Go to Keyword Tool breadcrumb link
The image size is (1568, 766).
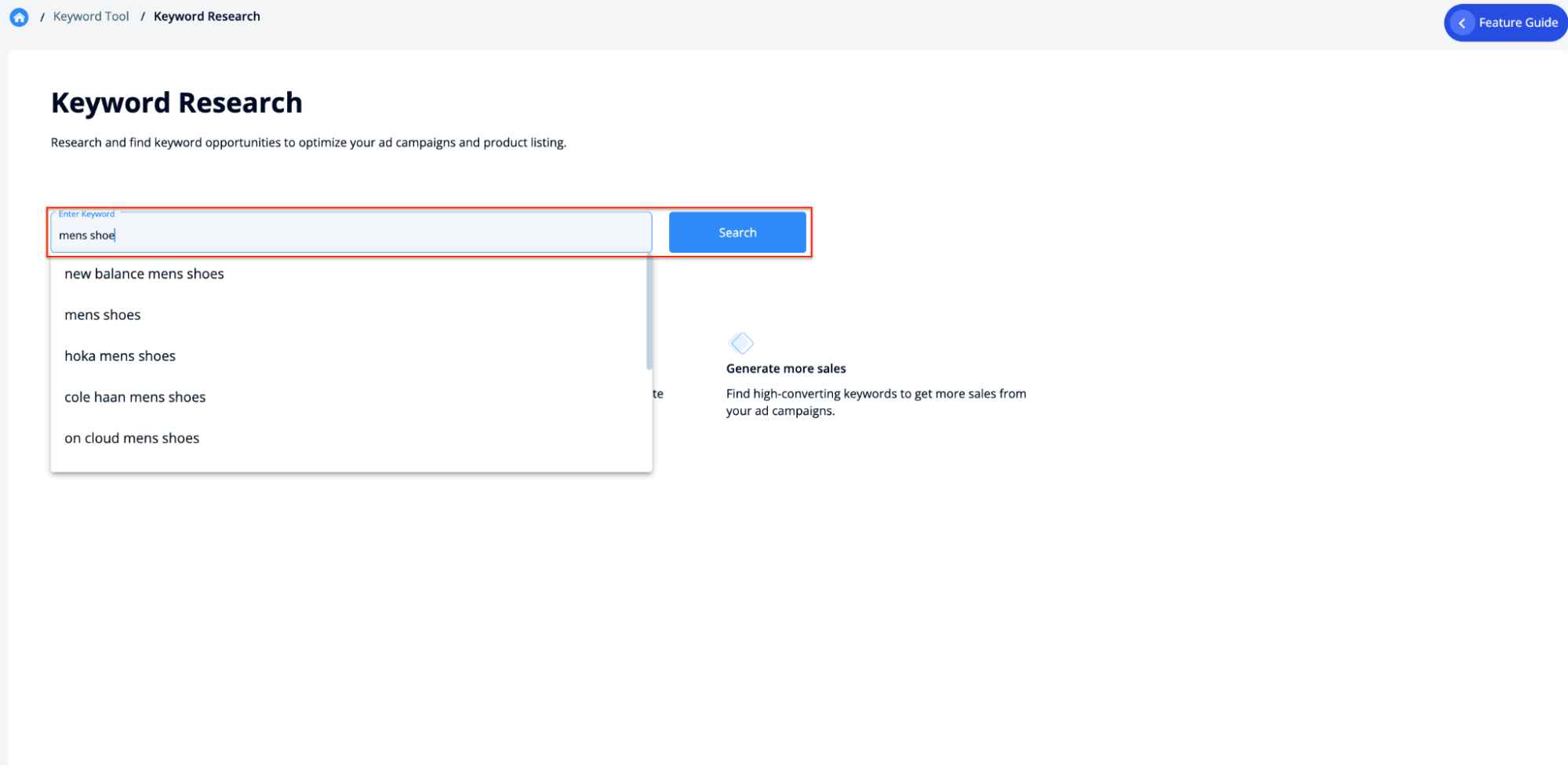91,16
